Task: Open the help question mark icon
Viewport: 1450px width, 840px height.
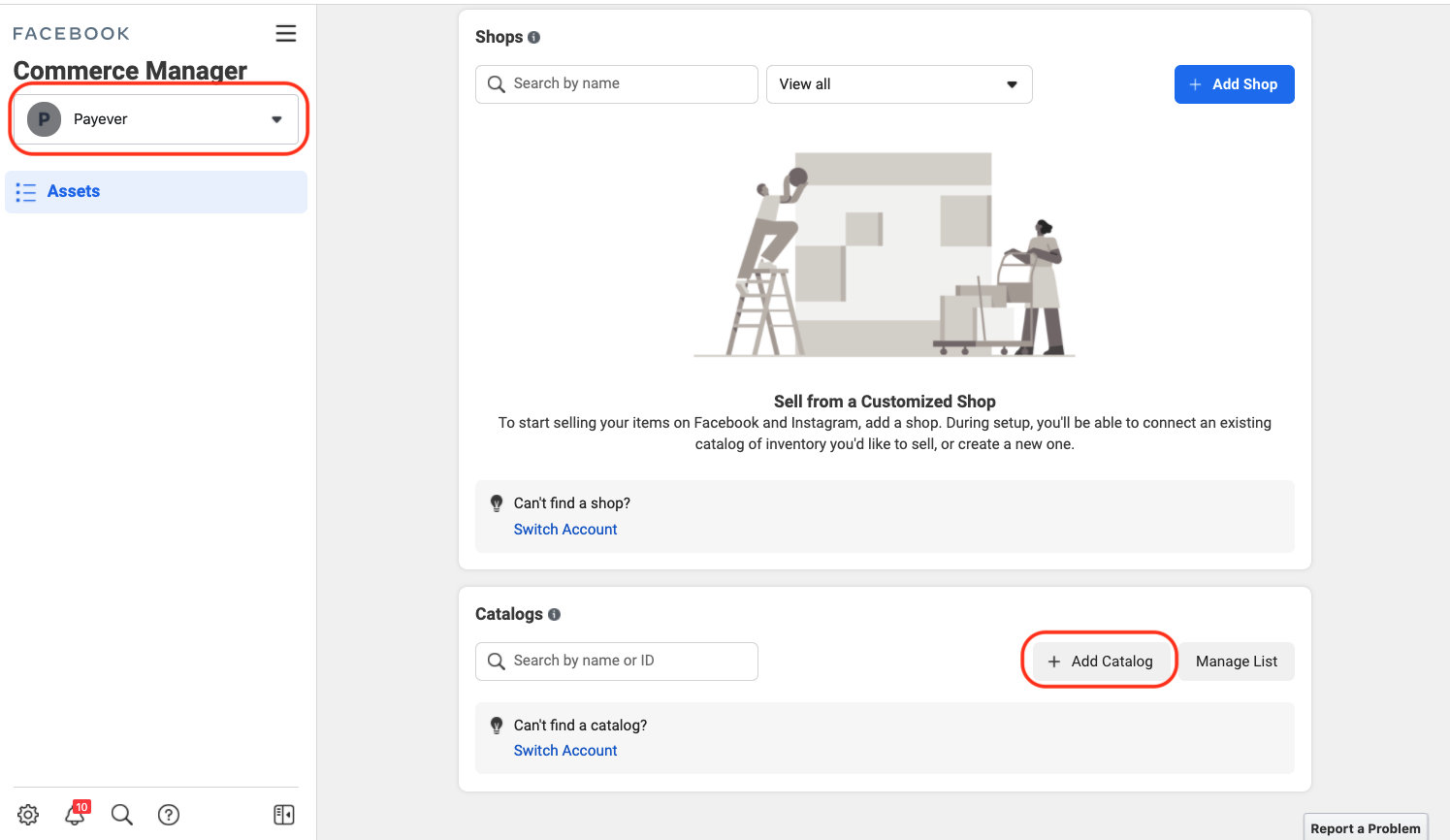Action: [x=169, y=815]
